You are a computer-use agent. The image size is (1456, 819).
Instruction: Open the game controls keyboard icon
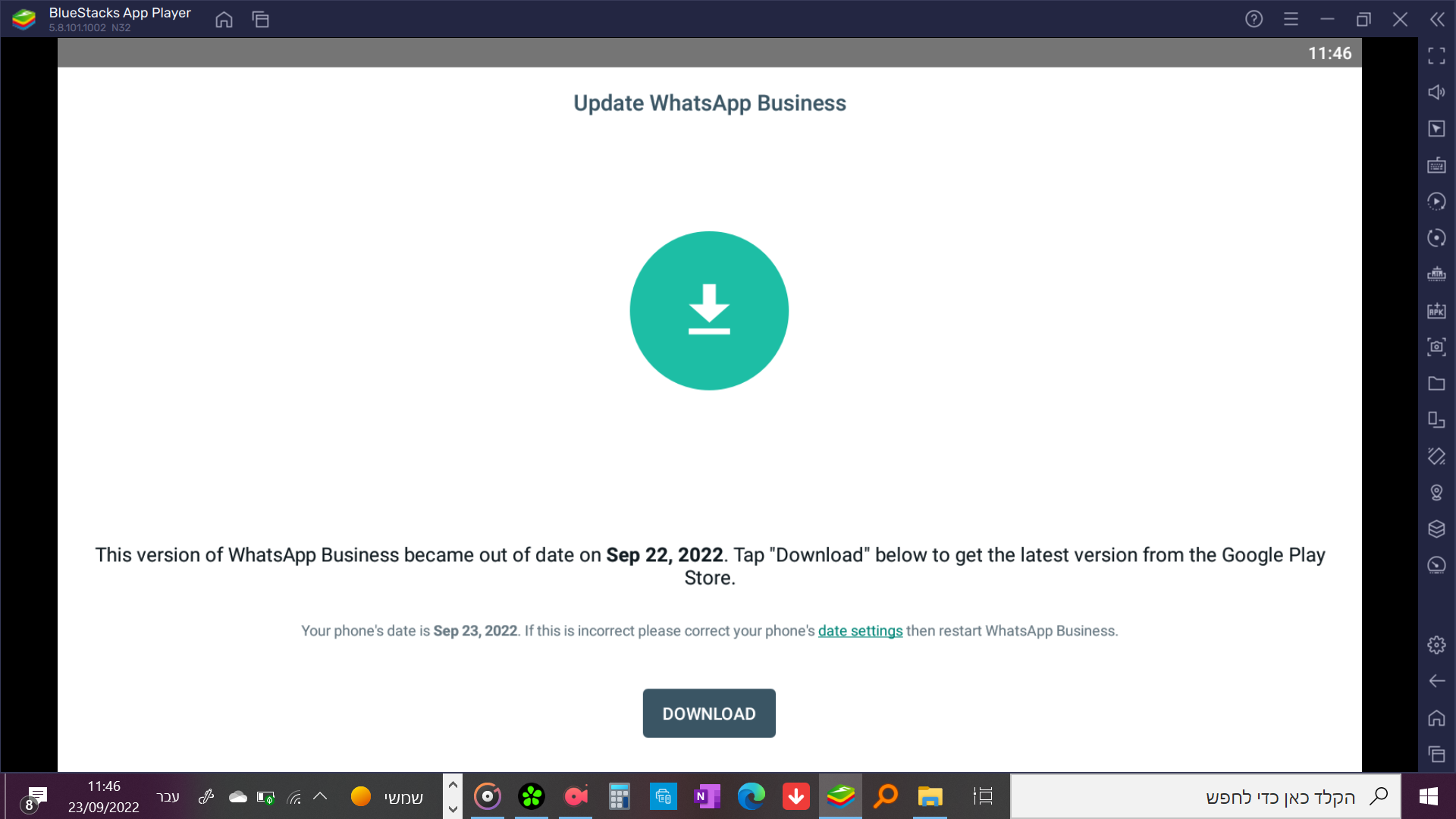pyautogui.click(x=1436, y=165)
